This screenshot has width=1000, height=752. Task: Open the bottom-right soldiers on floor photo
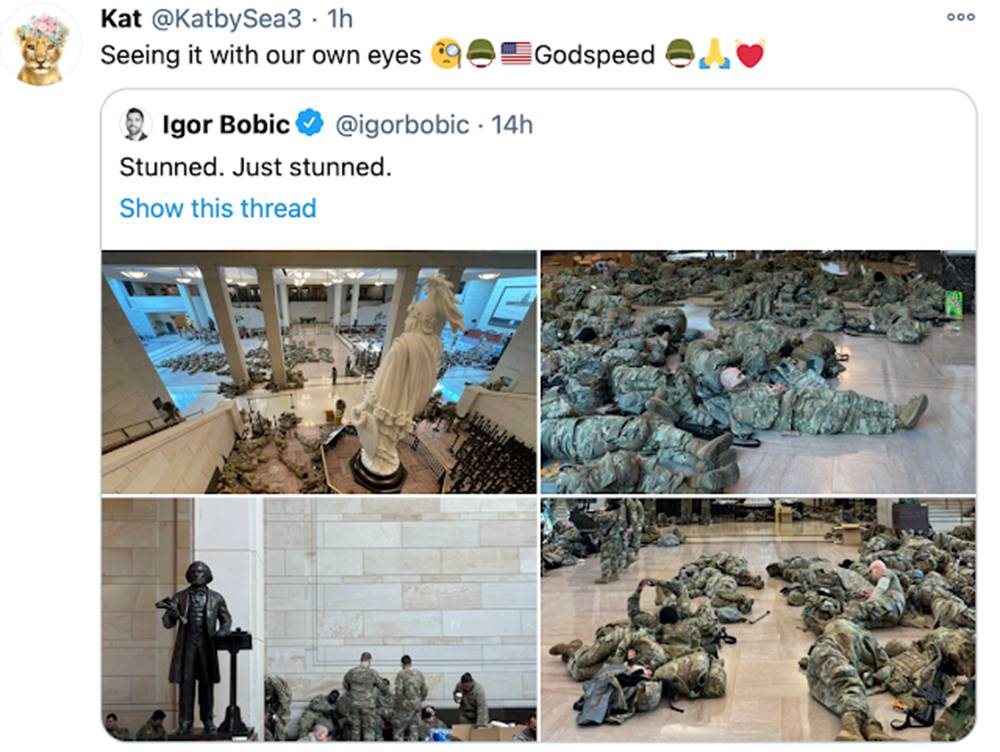(x=758, y=619)
